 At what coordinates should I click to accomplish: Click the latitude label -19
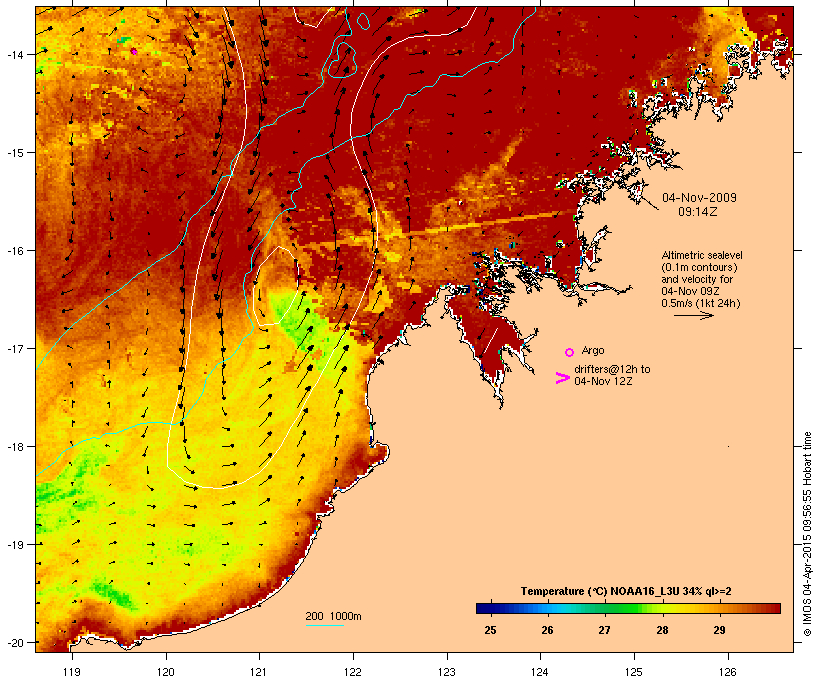[14, 545]
